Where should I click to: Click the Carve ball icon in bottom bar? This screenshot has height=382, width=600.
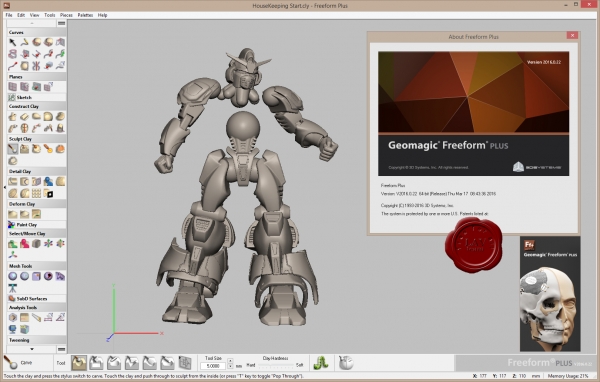point(11,363)
